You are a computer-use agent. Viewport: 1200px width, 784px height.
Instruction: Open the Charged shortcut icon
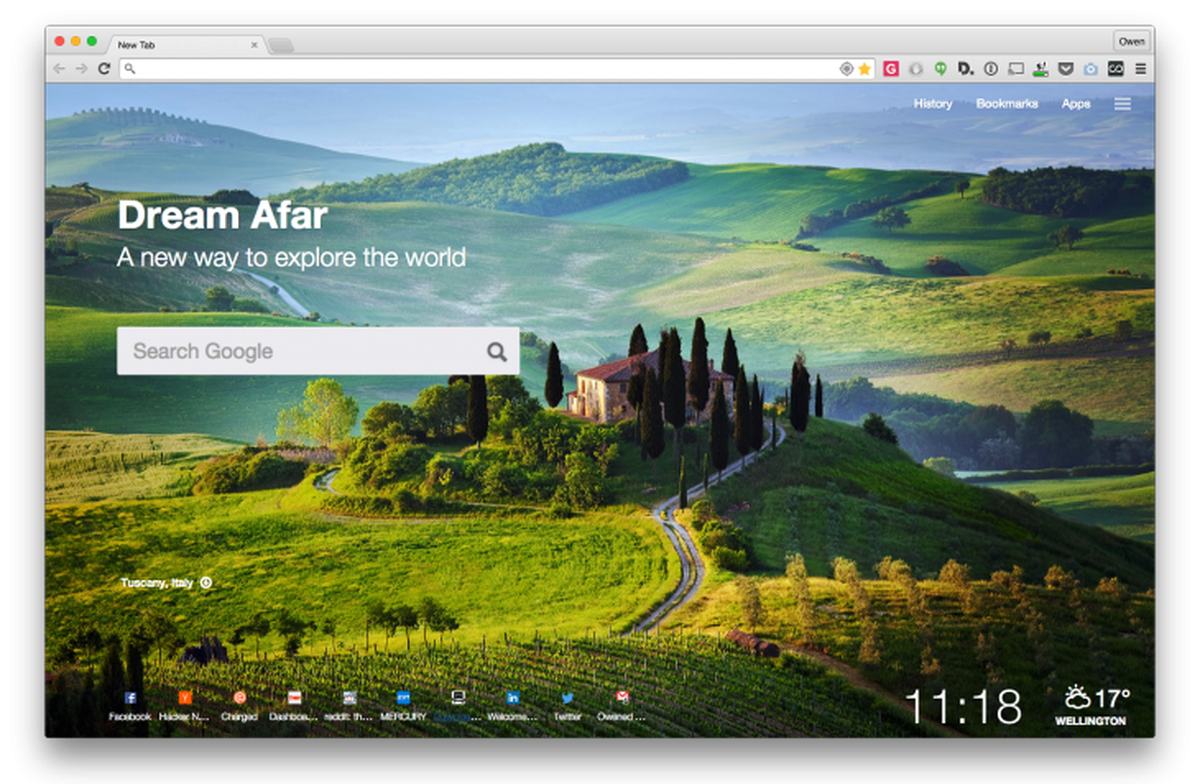[239, 698]
